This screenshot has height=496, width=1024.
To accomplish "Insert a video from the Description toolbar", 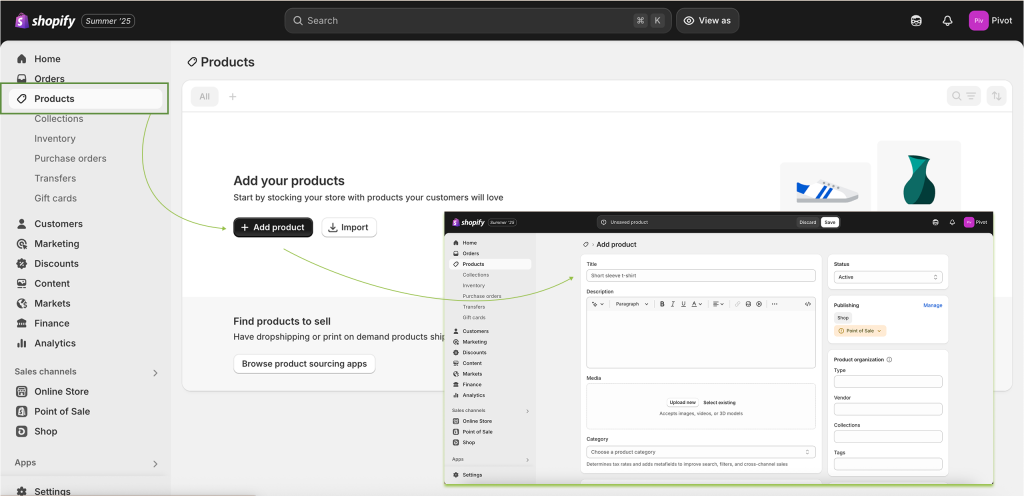I will [x=759, y=304].
